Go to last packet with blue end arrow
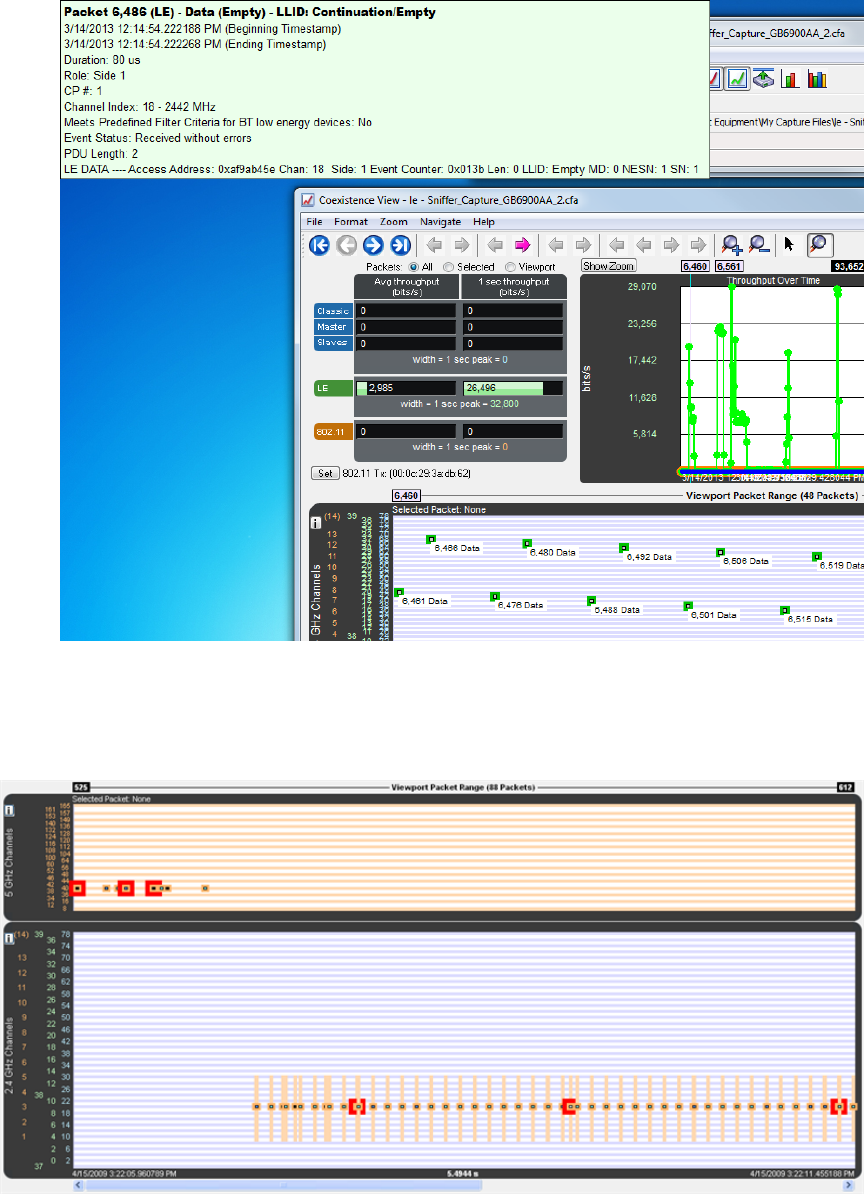The height and width of the screenshot is (1194, 864). (x=399, y=245)
